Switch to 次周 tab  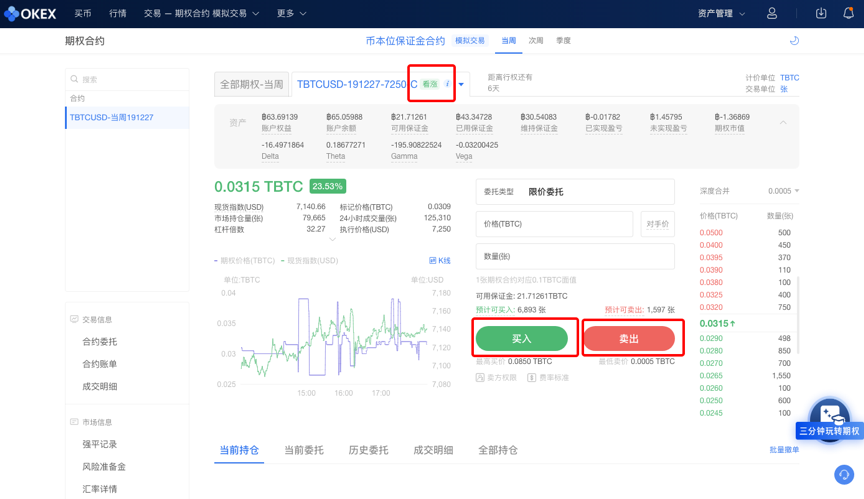coord(536,41)
